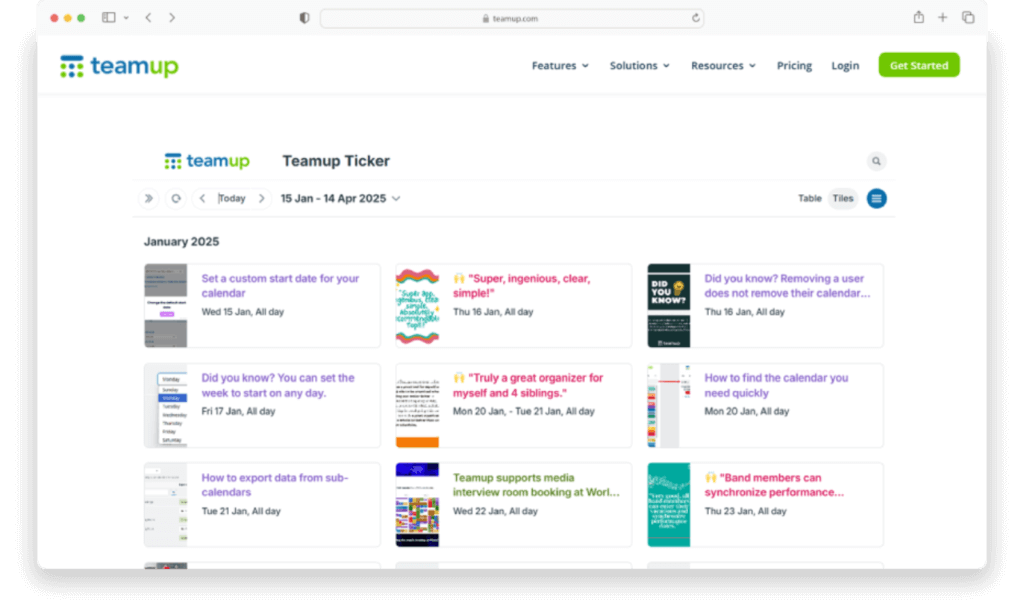Viewport: 1024px width, 614px height.
Task: Go forward with the browser forward arrow
Action: pyautogui.click(x=172, y=18)
